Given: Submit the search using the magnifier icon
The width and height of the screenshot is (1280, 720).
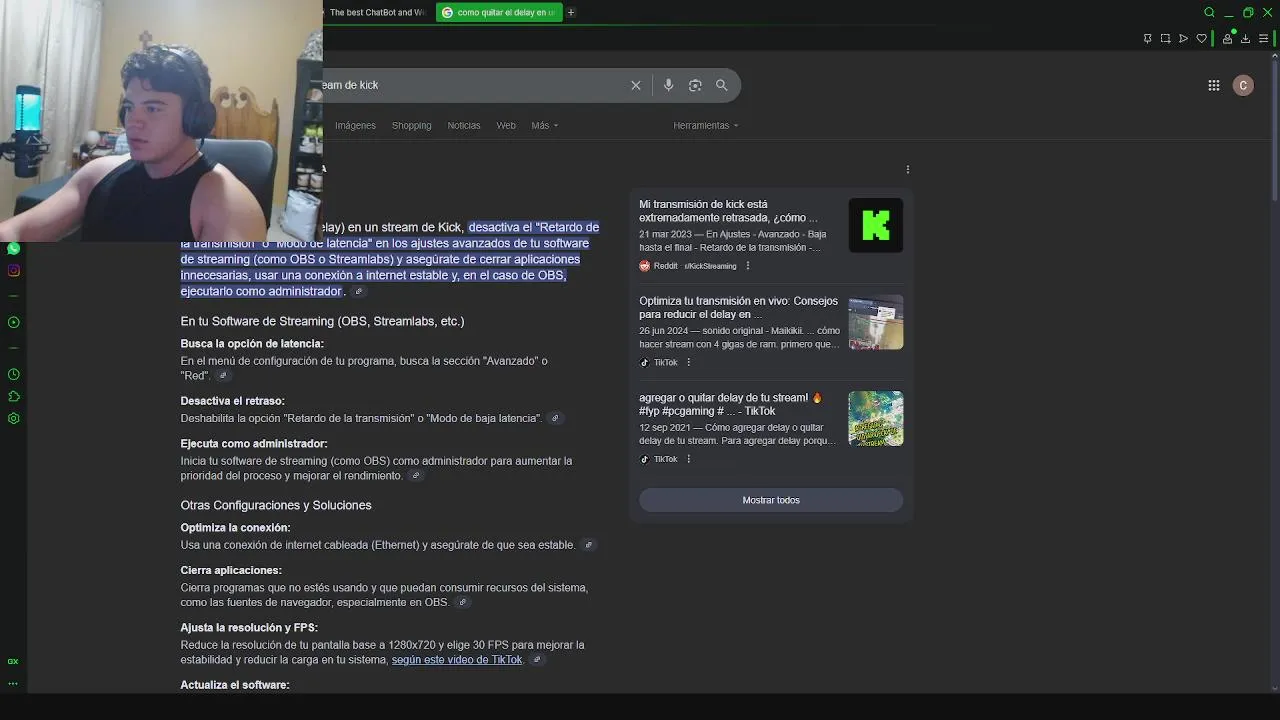Looking at the screenshot, I should [x=721, y=85].
